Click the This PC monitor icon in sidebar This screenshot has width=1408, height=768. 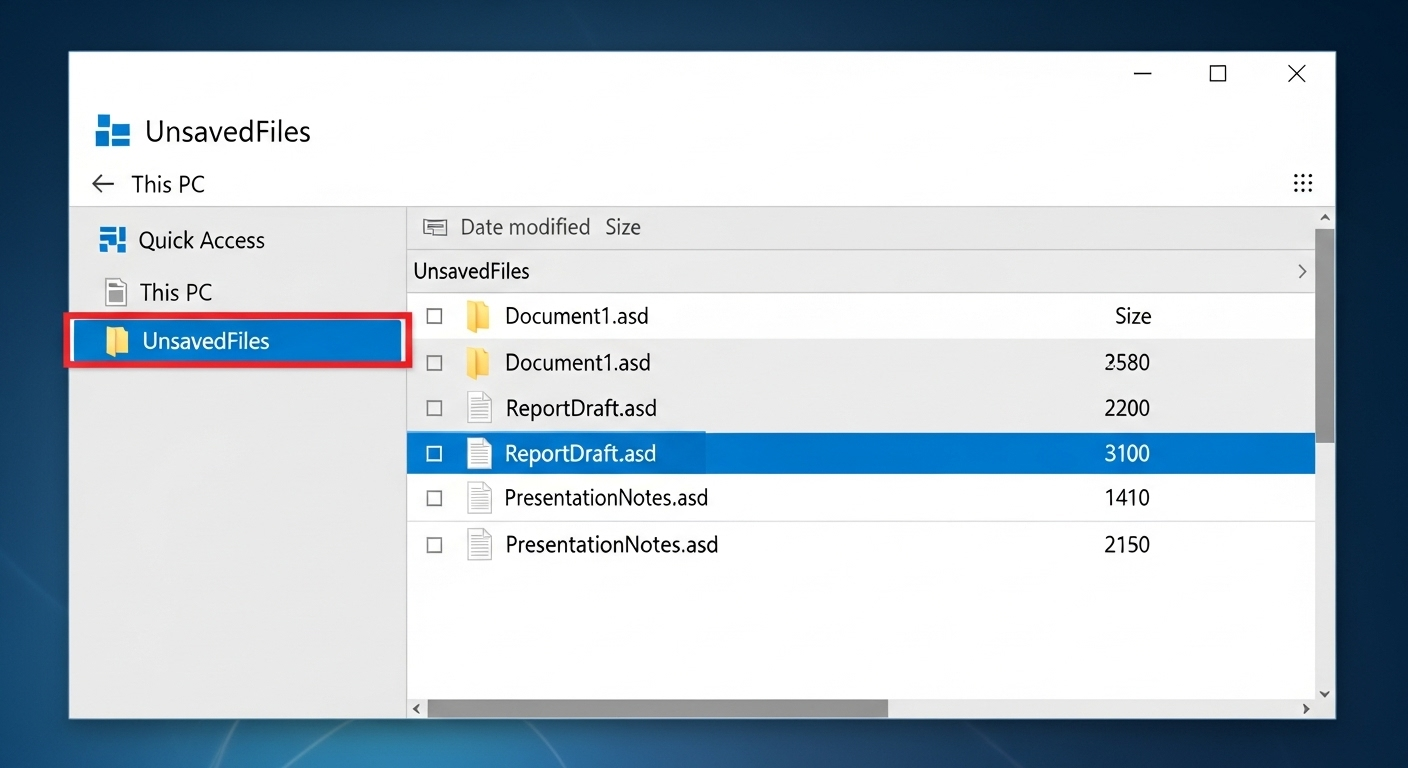coord(118,292)
